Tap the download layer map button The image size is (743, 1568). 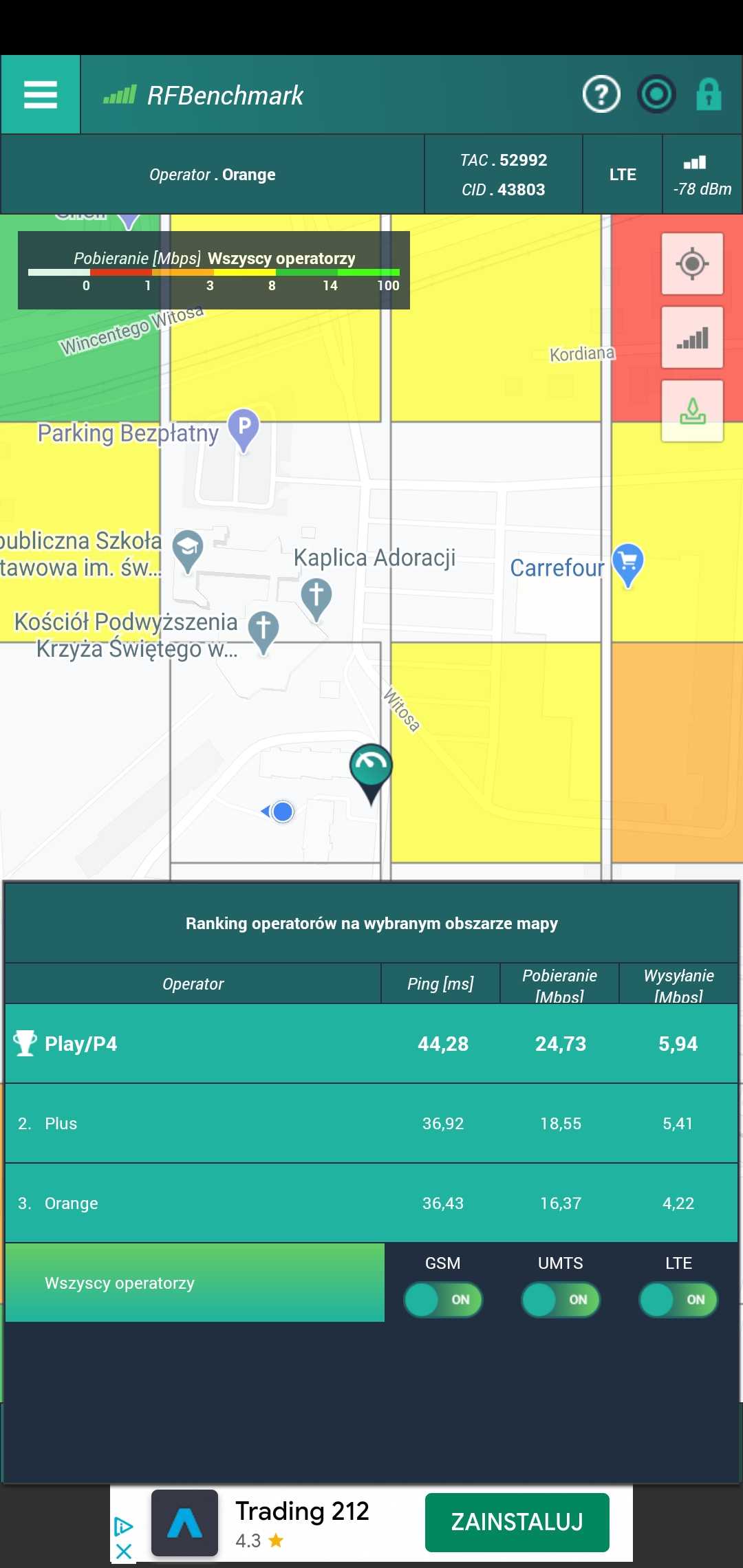692,411
